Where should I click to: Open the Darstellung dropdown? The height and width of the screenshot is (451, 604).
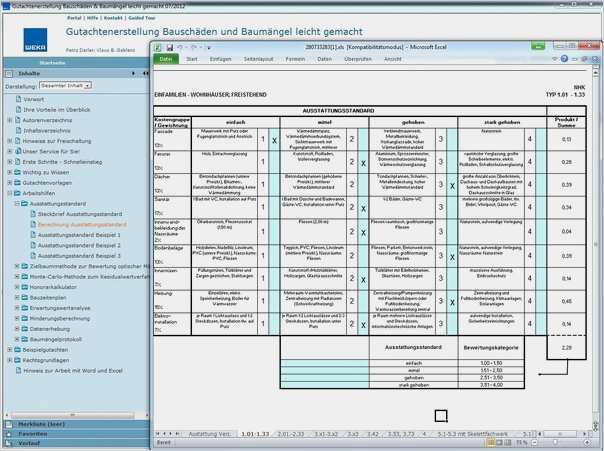pos(67,86)
